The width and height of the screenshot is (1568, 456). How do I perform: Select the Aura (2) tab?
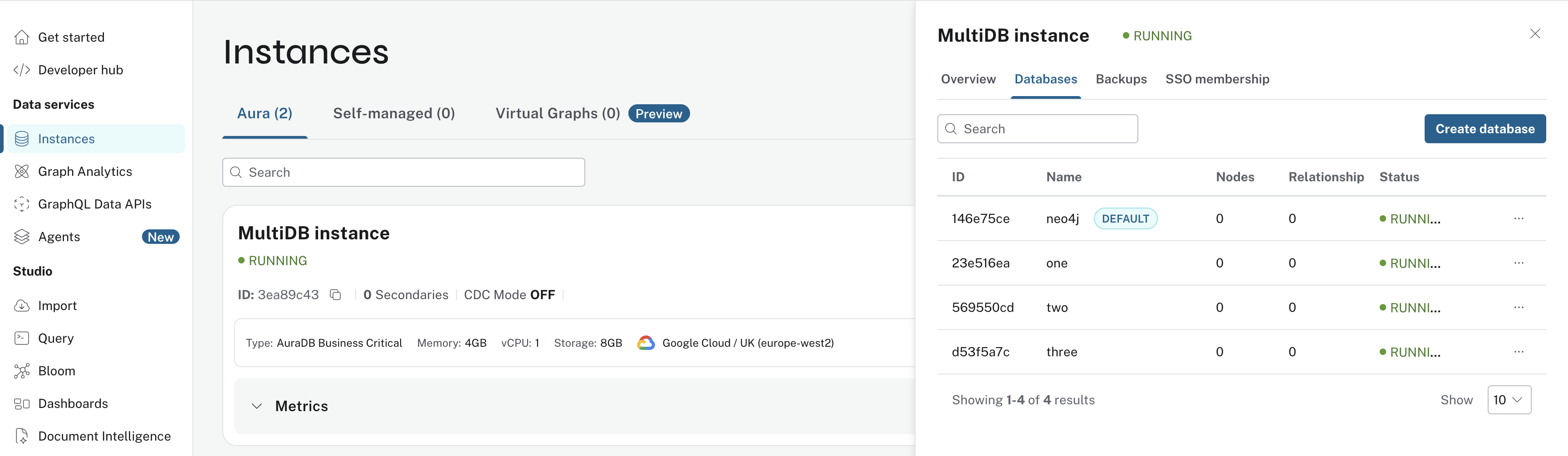[265, 114]
